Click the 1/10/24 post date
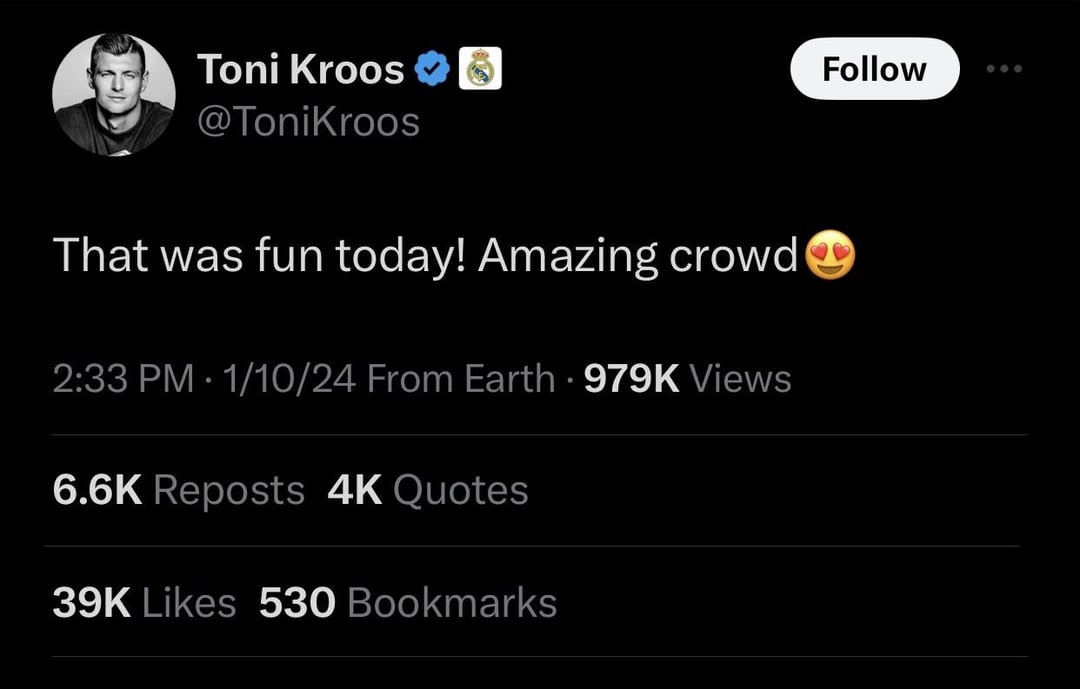This screenshot has width=1080, height=689. click(290, 379)
